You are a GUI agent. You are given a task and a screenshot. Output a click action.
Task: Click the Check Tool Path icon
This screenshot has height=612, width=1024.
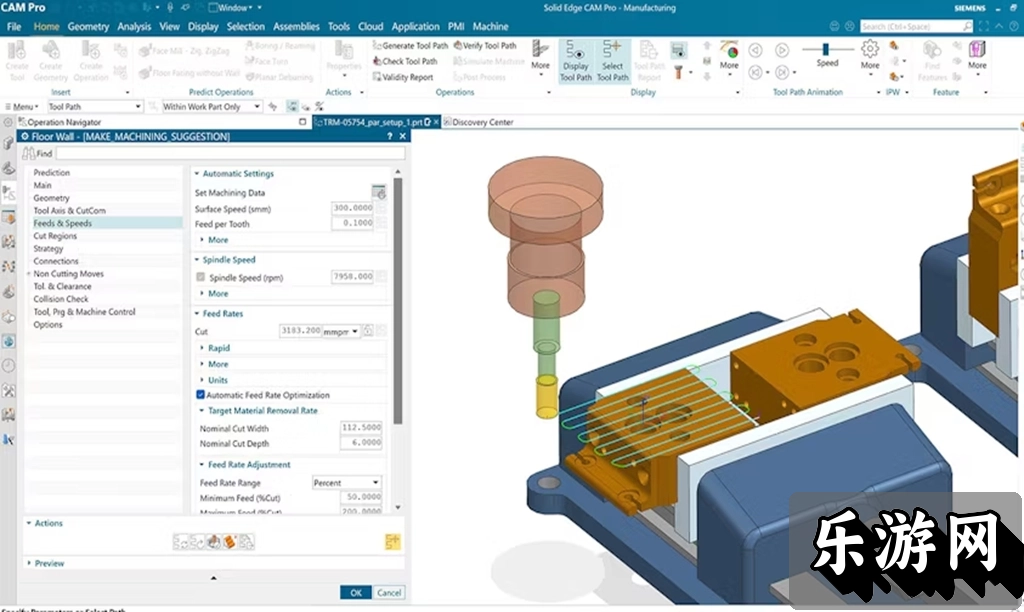pos(377,61)
